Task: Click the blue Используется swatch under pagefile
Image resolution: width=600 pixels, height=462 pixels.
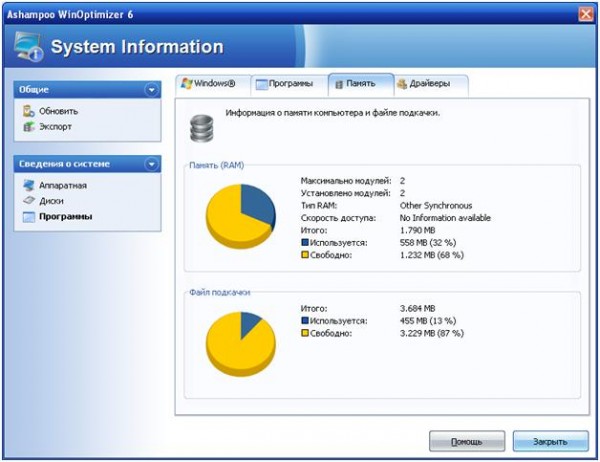Action: (305, 320)
